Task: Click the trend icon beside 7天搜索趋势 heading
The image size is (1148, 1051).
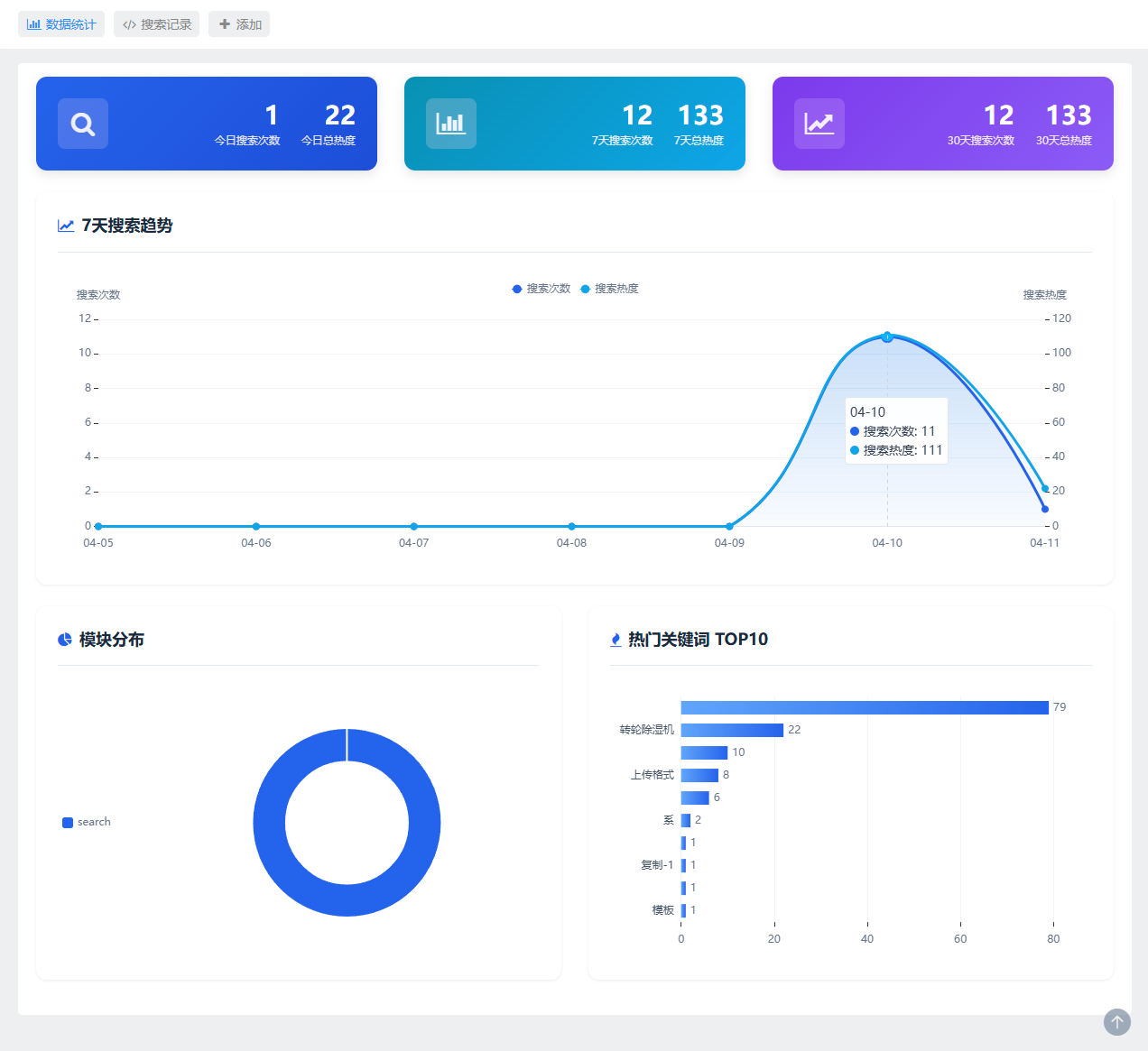Action: [x=66, y=226]
